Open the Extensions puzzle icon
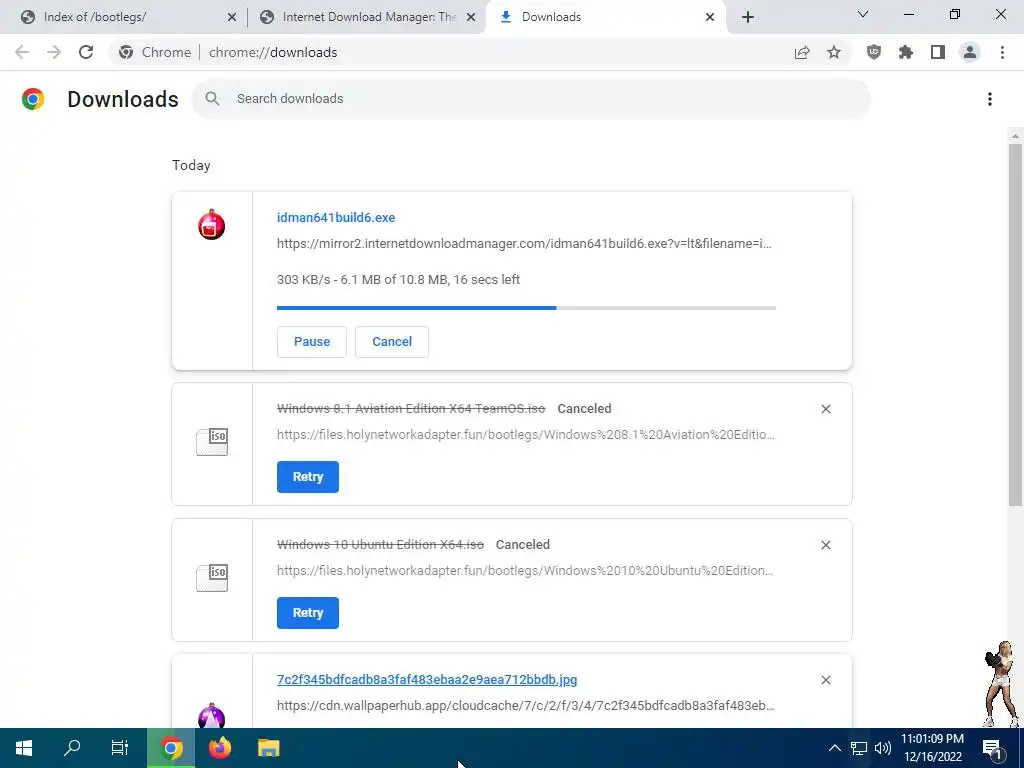 [906, 52]
